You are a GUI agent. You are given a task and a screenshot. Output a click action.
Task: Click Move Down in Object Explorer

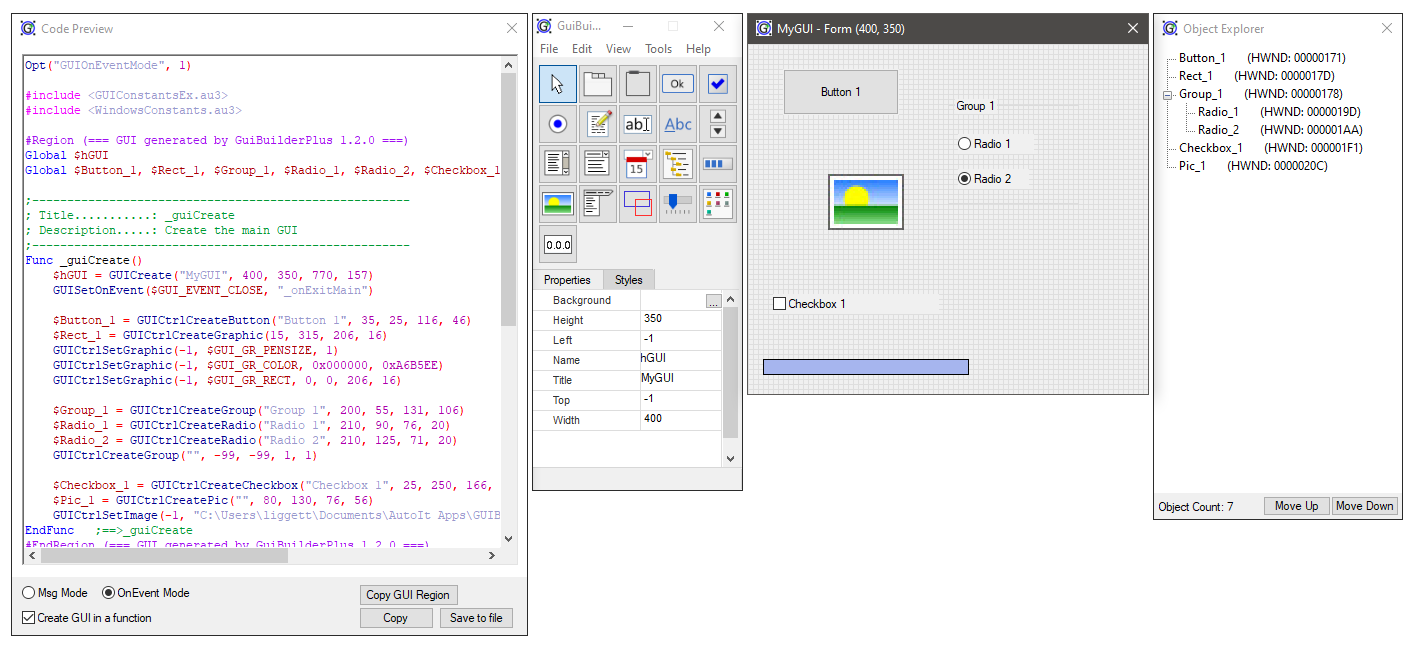pos(1365,506)
